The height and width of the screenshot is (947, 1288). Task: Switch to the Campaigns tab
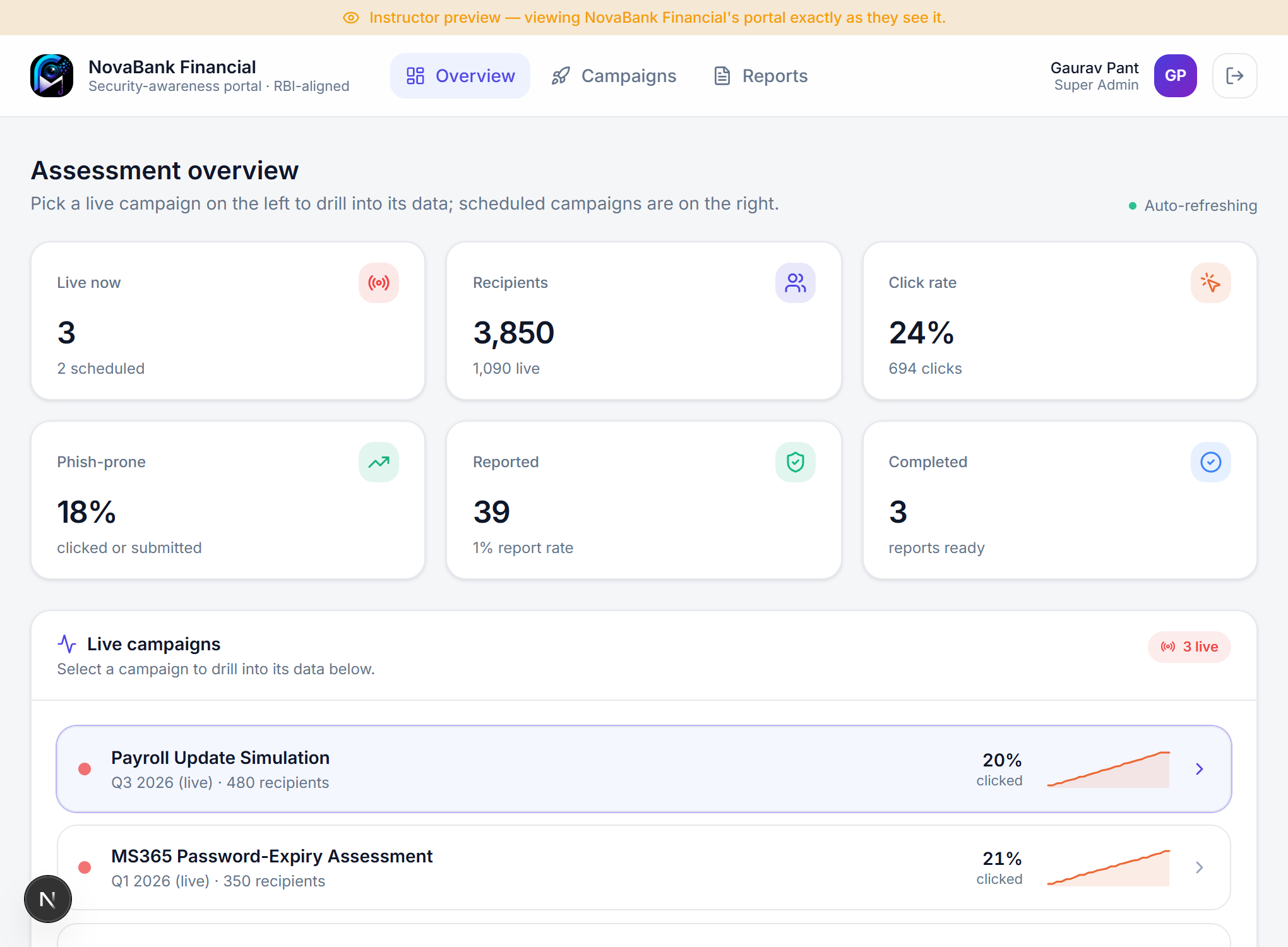[x=614, y=76]
